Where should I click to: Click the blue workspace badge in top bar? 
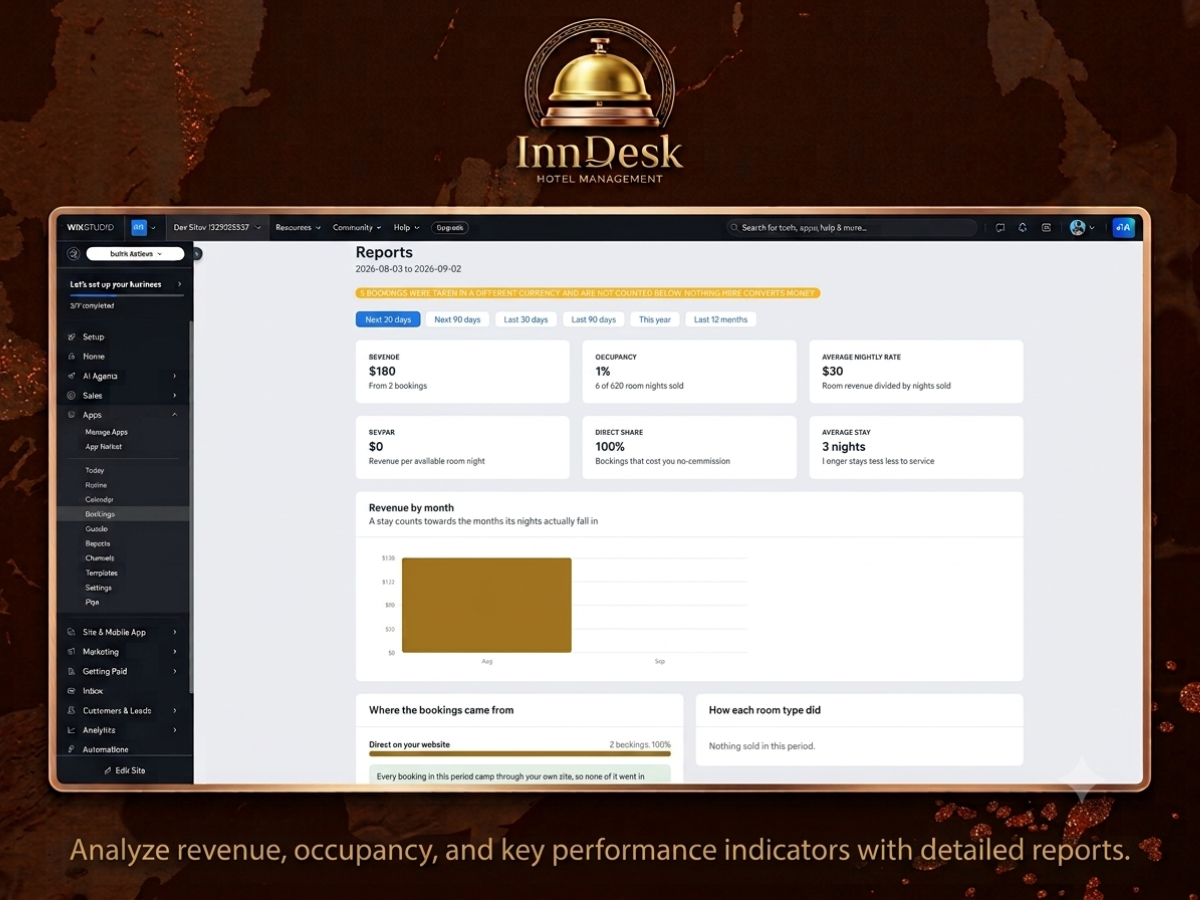139,227
